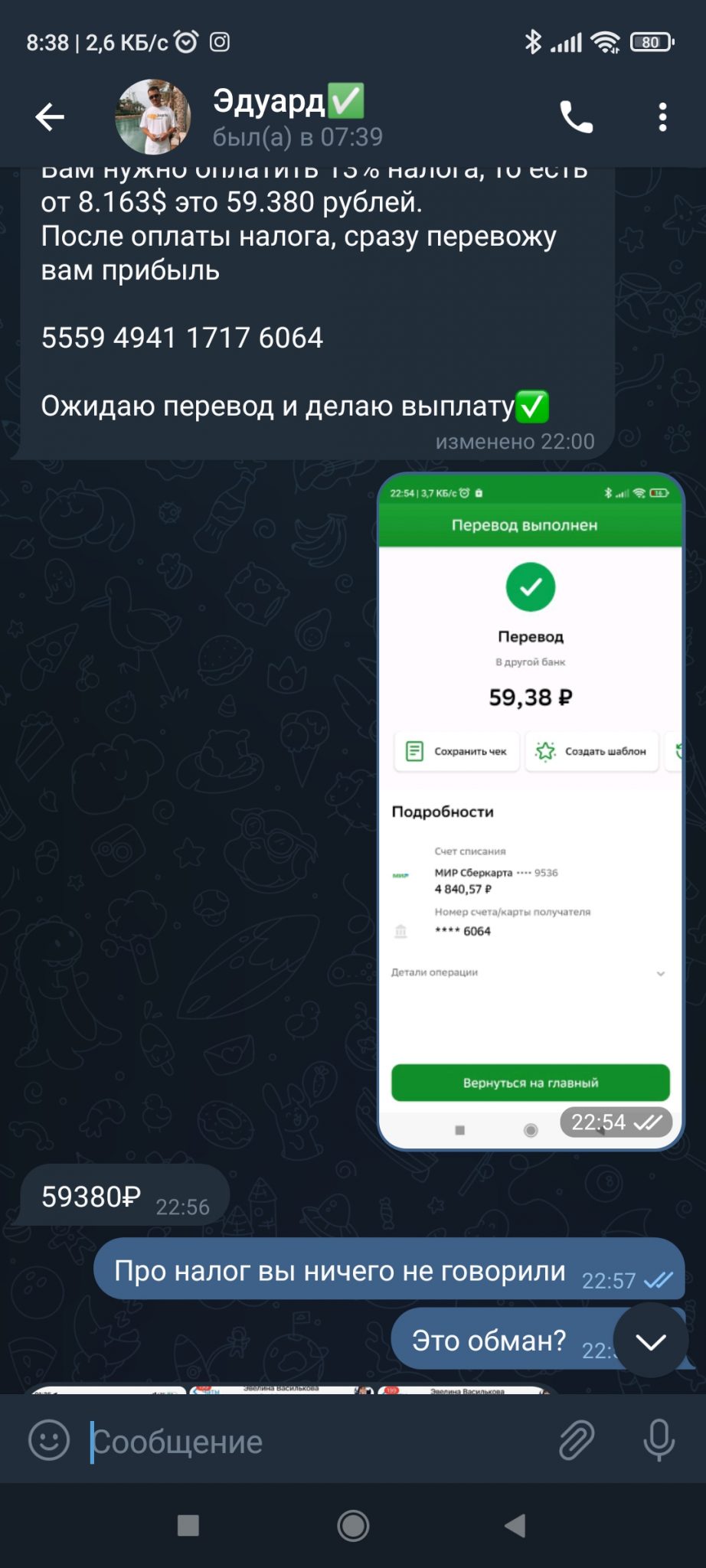Tap the back arrow to leave chat

[50, 117]
